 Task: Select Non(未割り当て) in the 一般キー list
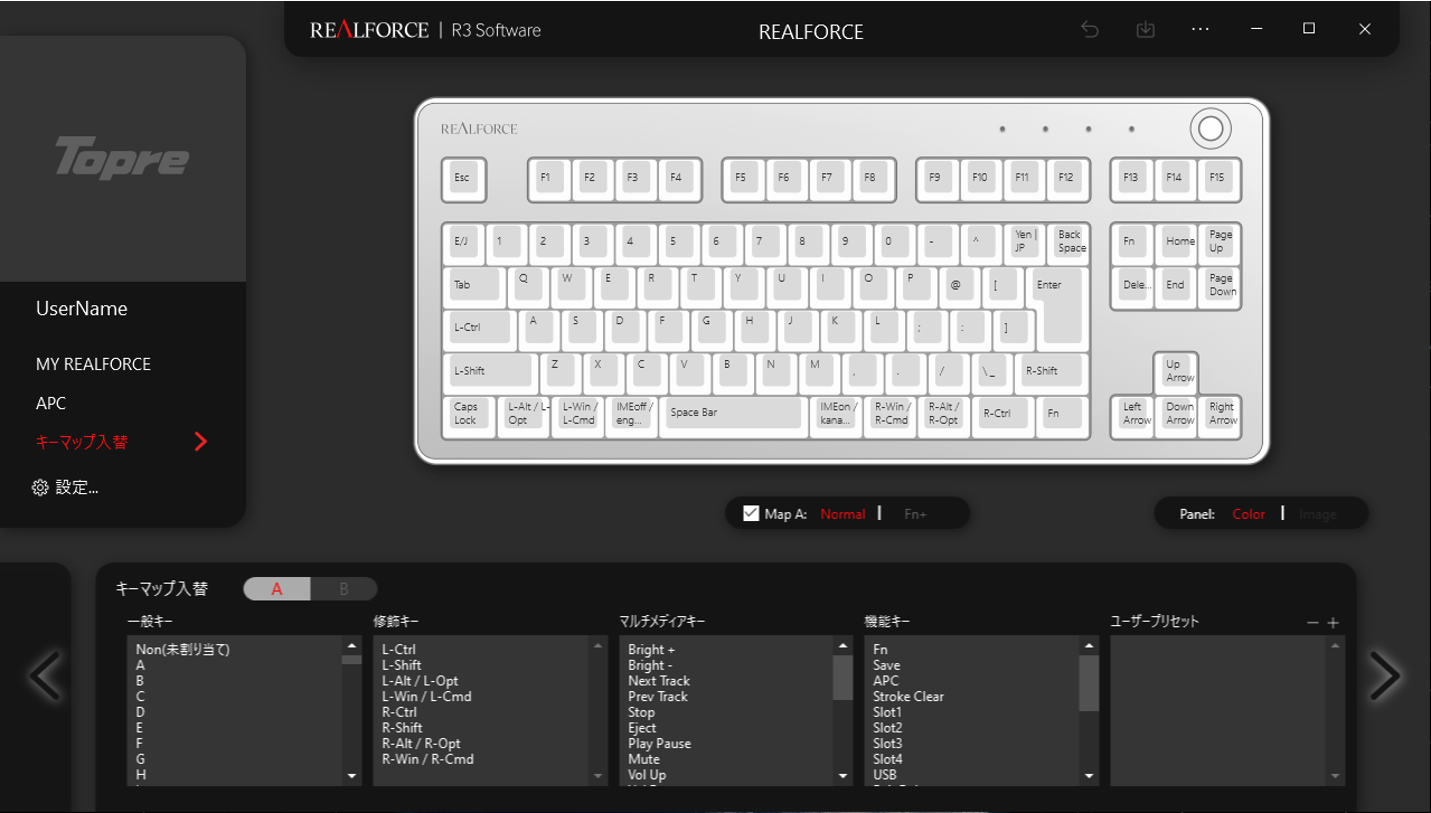coord(184,650)
